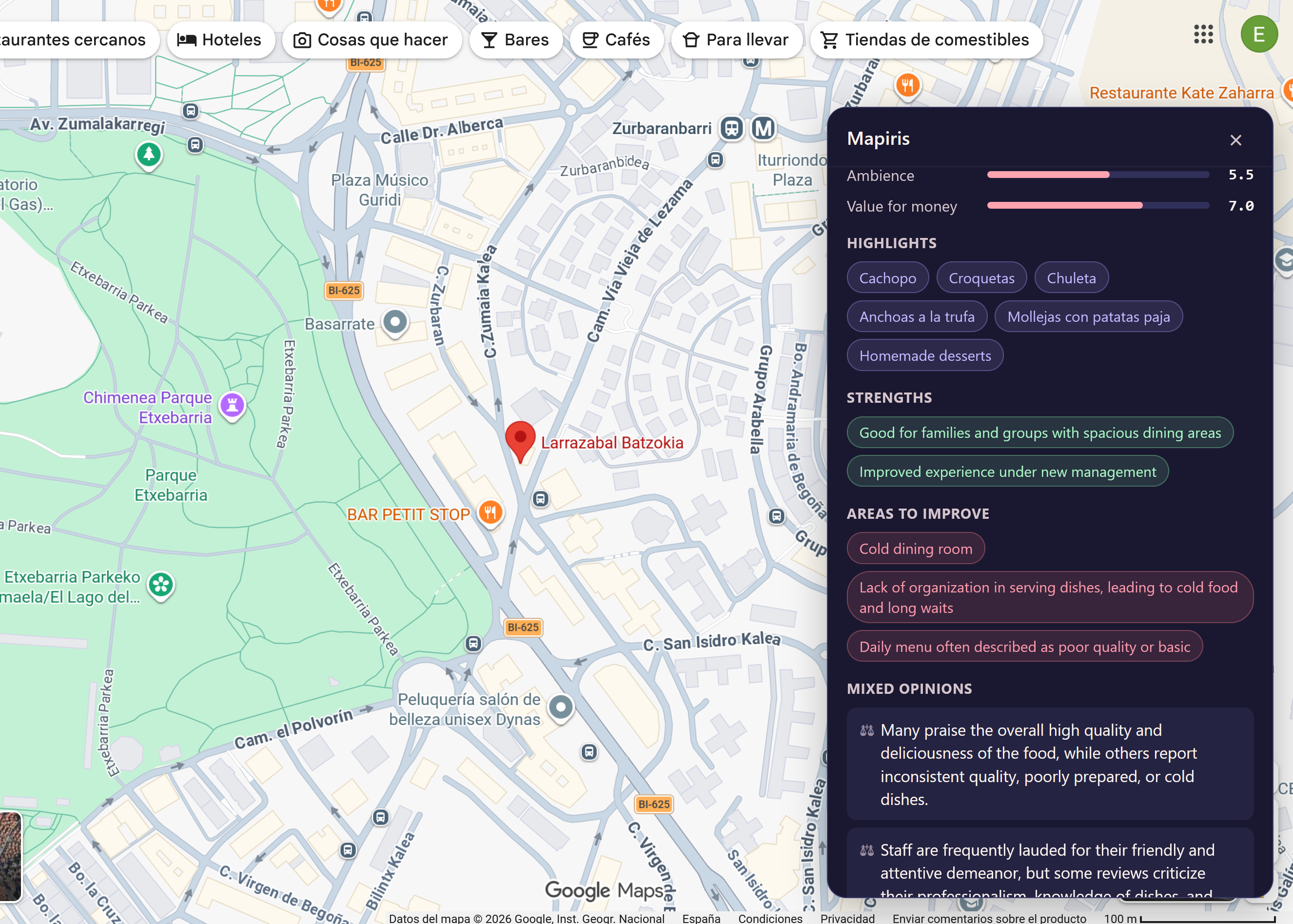
Task: Click bus stop by Zurbaranbidea
Action: [x=716, y=160]
